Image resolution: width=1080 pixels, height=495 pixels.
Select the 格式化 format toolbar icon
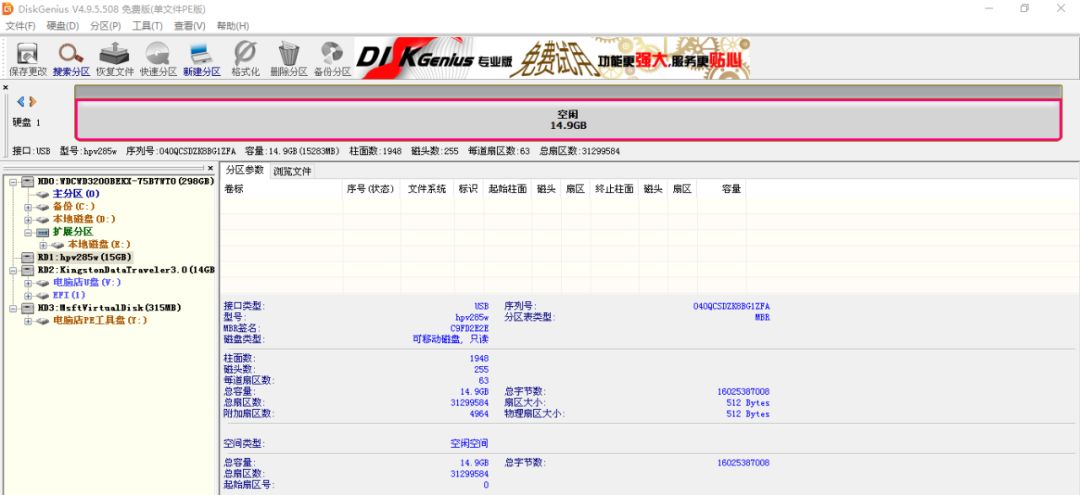click(245, 59)
